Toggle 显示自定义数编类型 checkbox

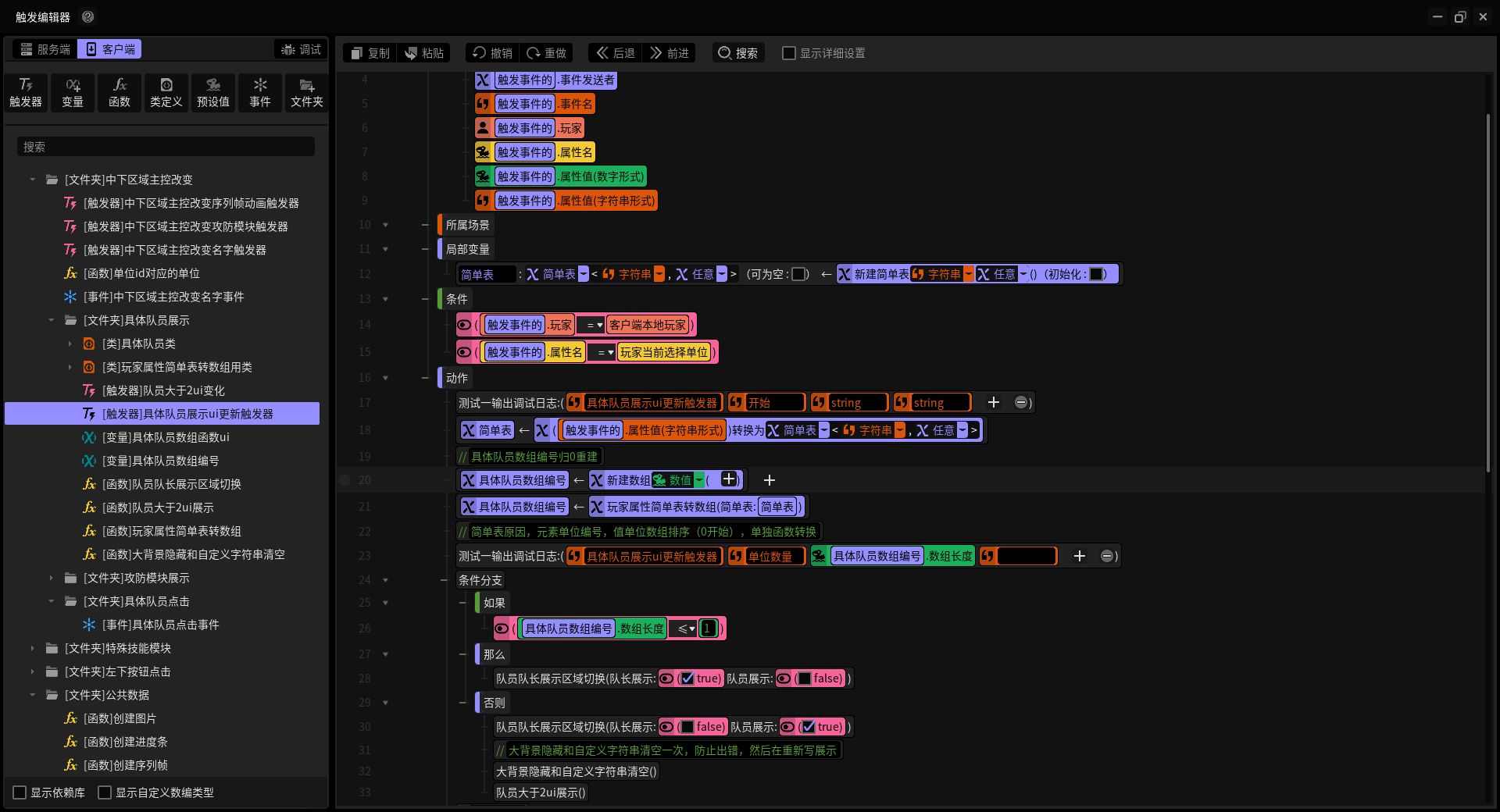pyautogui.click(x=105, y=792)
